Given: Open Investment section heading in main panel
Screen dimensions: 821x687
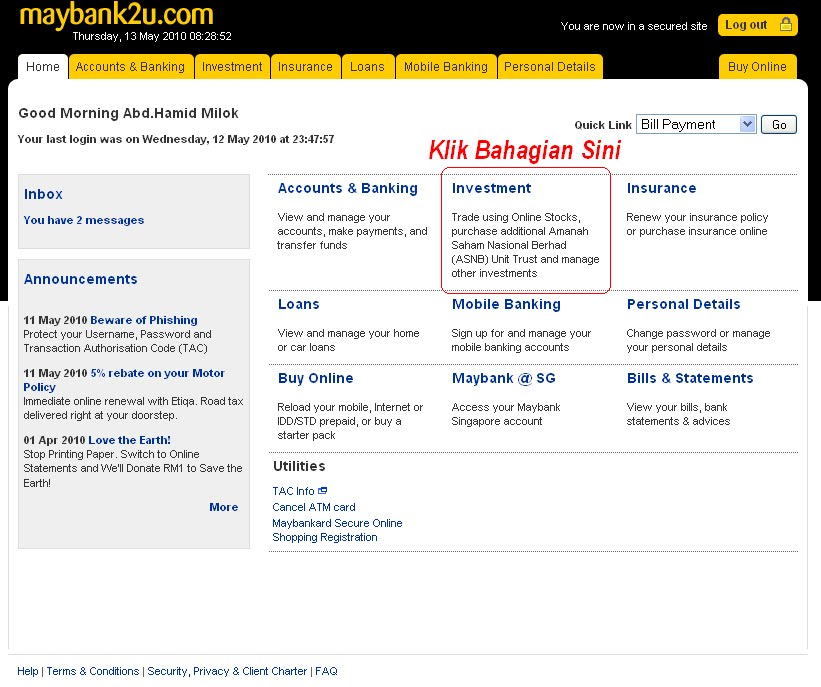Looking at the screenshot, I should click(492, 188).
